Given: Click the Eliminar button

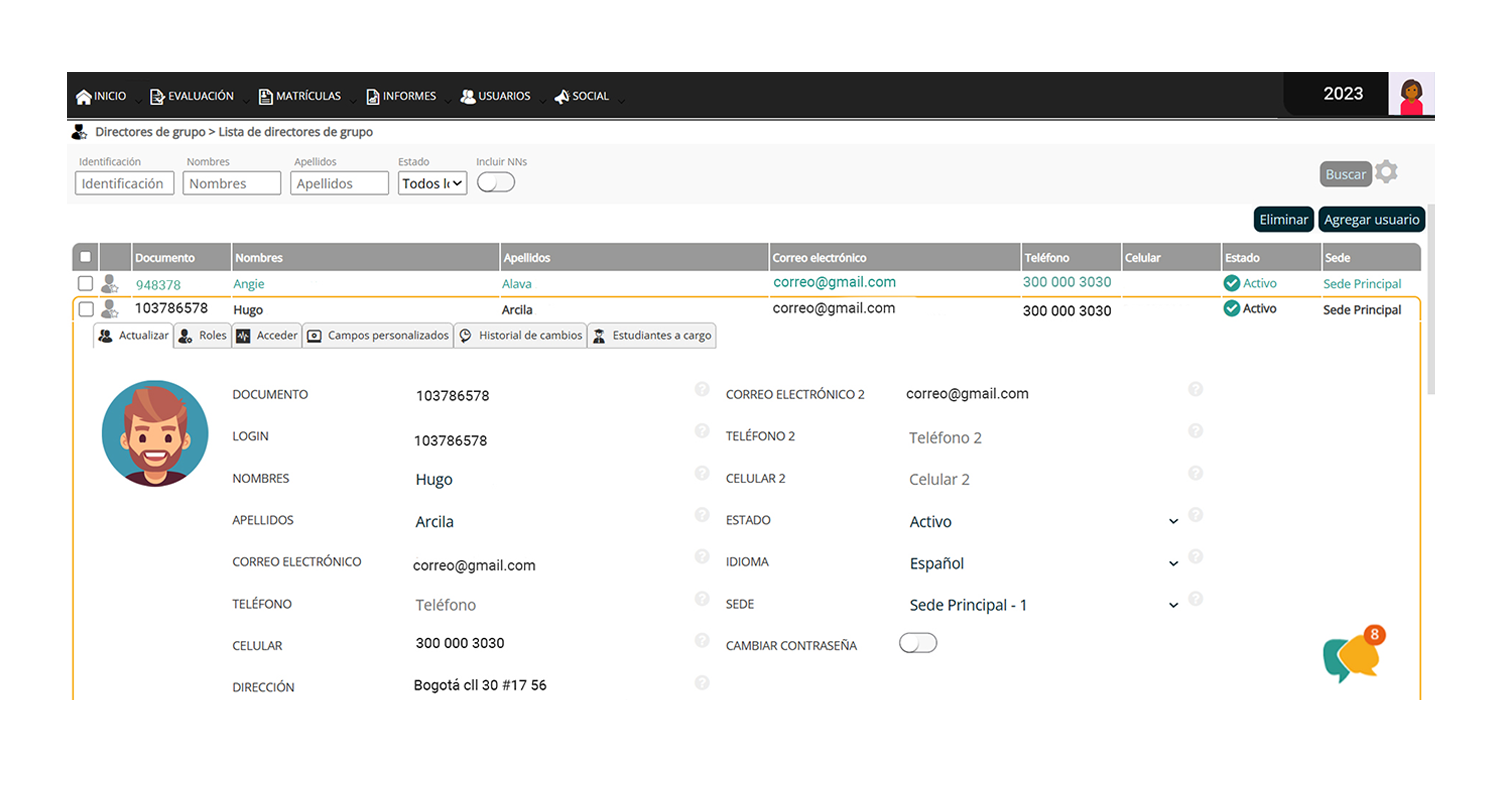Looking at the screenshot, I should tap(1283, 220).
